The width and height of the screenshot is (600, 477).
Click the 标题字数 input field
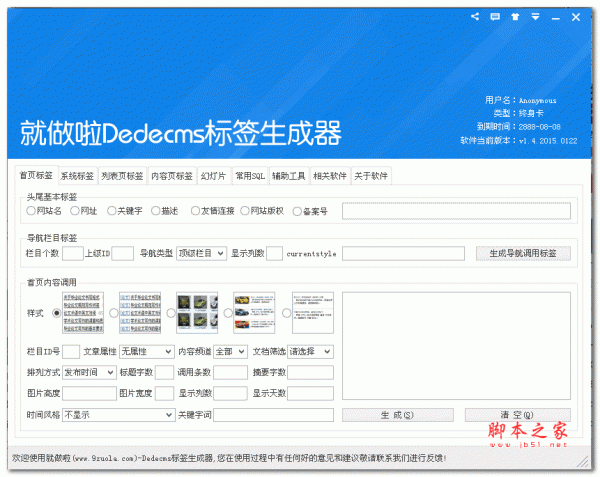point(165,372)
